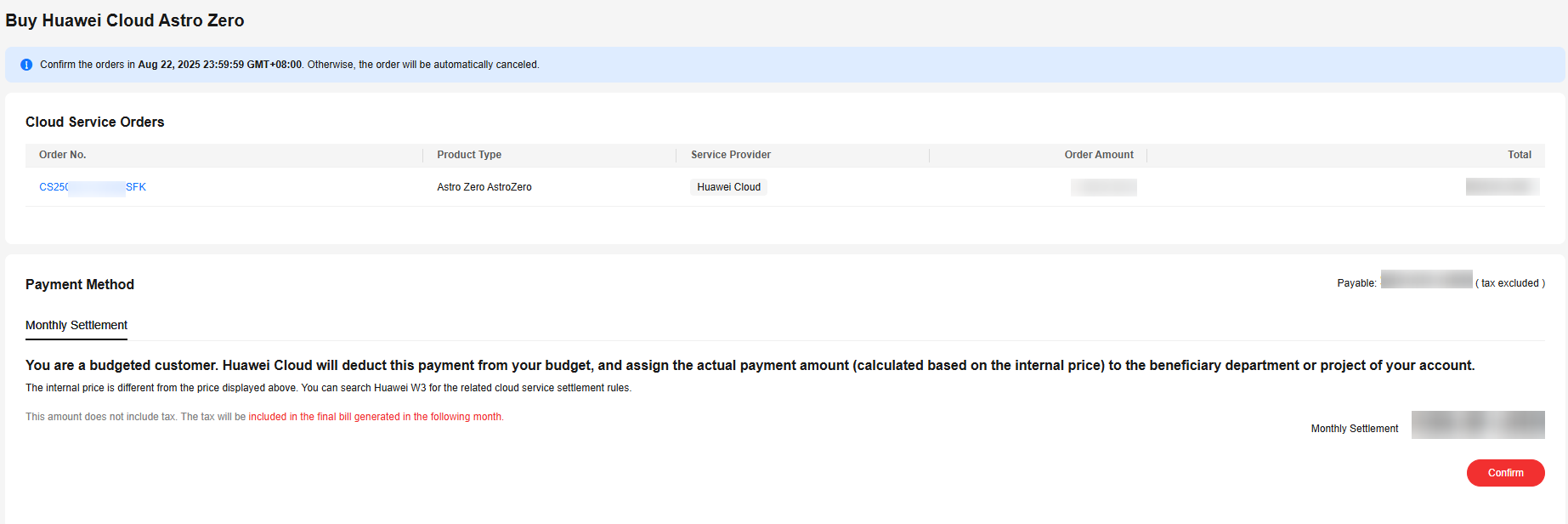The image size is (1568, 524).
Task: Open the CS25...SFK order number link
Action: click(93, 187)
